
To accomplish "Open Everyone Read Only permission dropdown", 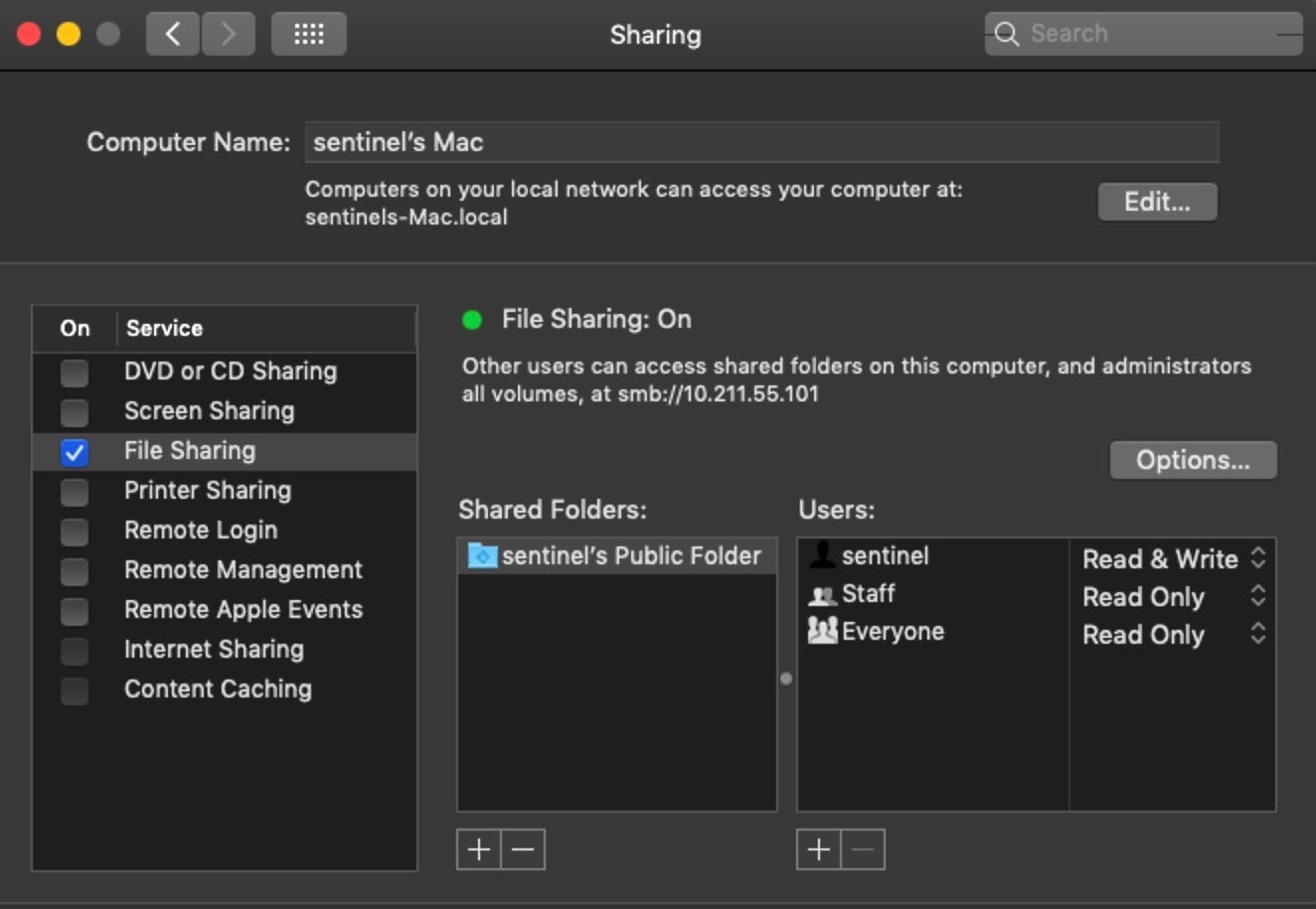I will [x=1257, y=634].
